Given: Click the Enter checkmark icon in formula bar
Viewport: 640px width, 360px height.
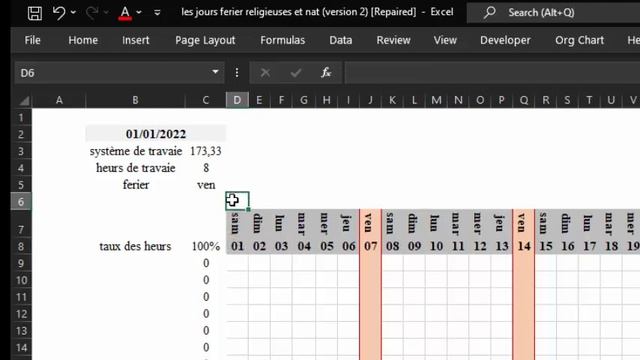Looking at the screenshot, I should click(x=296, y=73).
